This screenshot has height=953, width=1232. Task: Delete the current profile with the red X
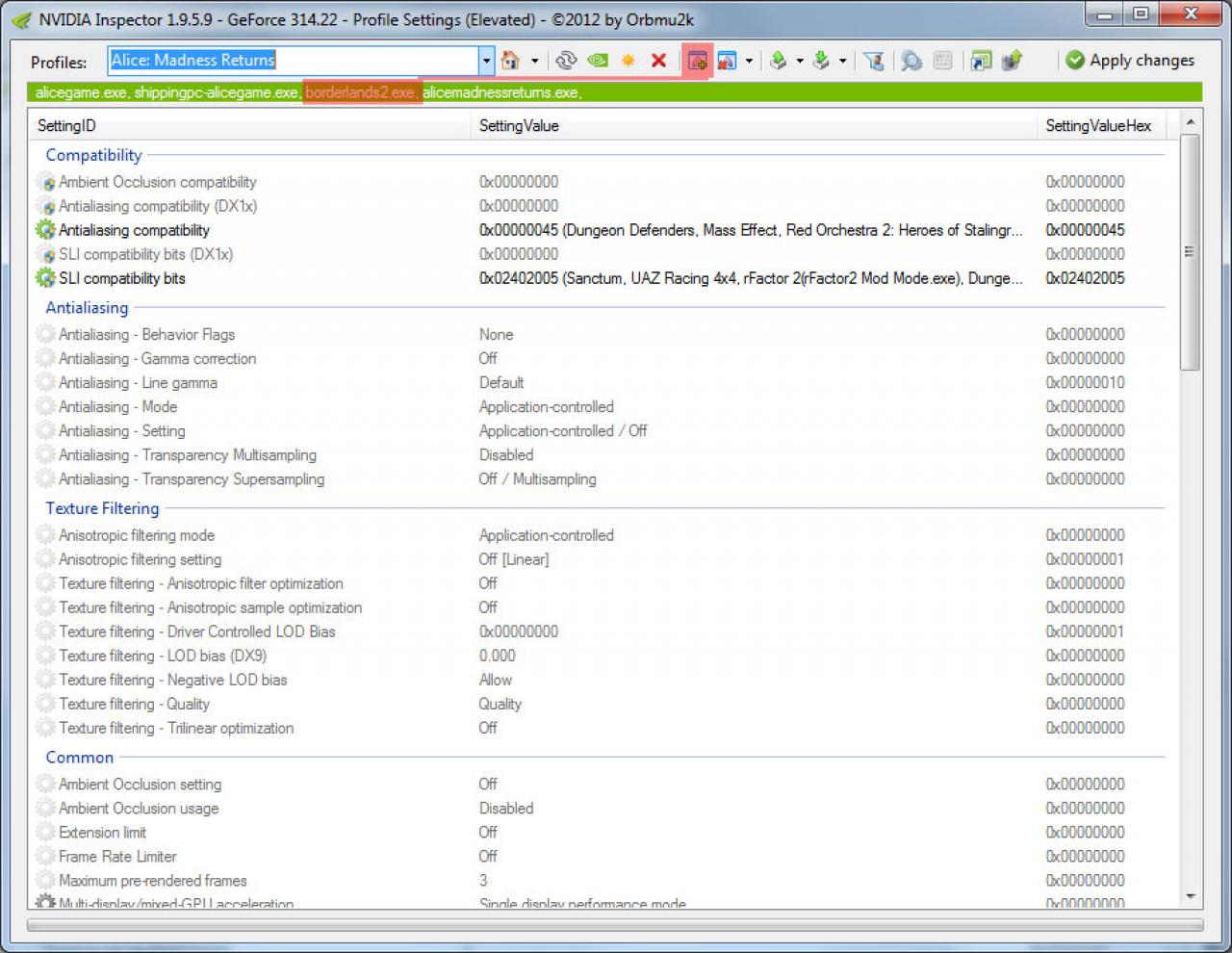point(659,61)
